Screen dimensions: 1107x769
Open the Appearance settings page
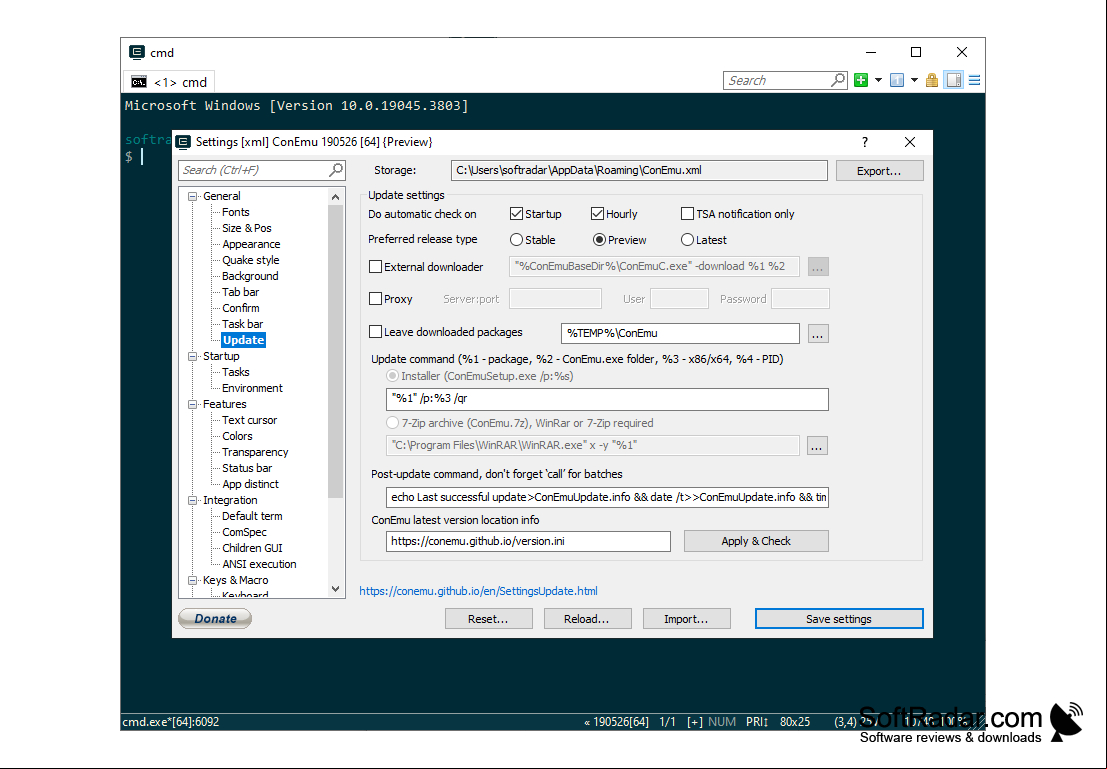251,244
